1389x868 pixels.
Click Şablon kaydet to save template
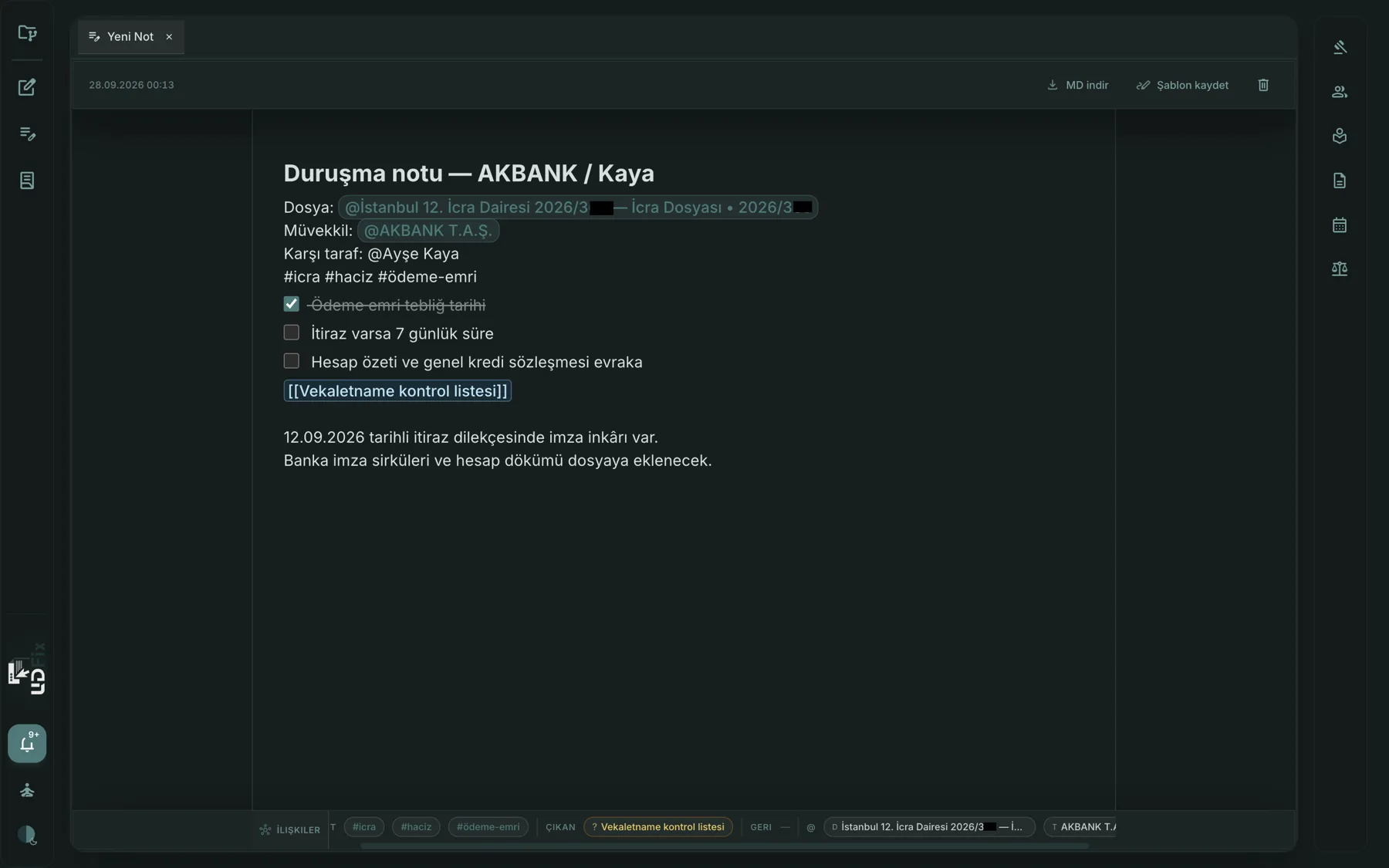tap(1182, 85)
